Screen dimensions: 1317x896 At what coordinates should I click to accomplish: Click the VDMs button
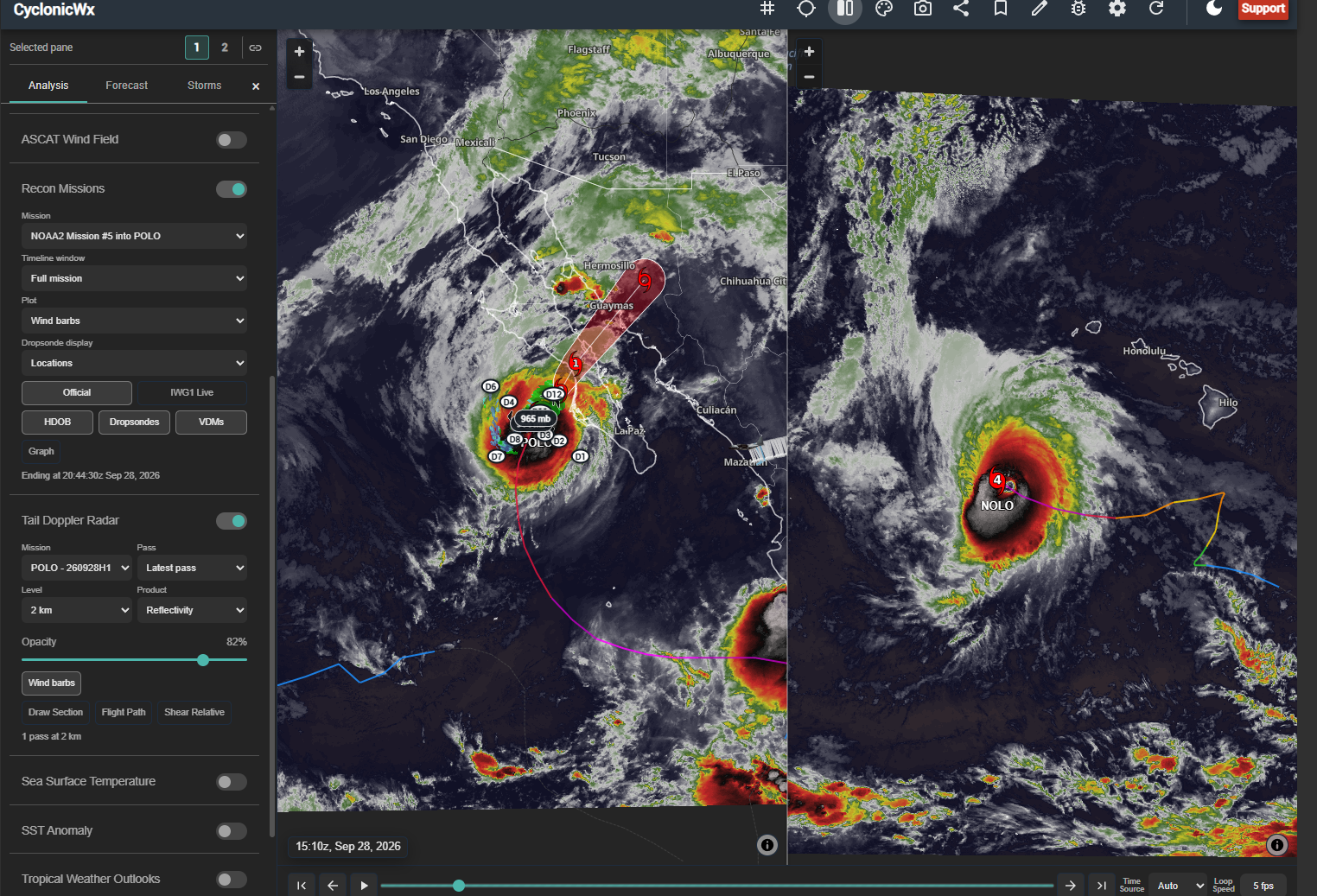211,422
